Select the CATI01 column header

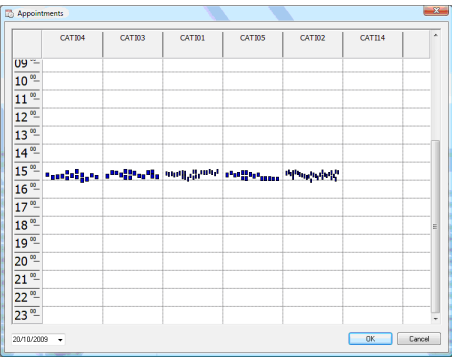point(193,44)
